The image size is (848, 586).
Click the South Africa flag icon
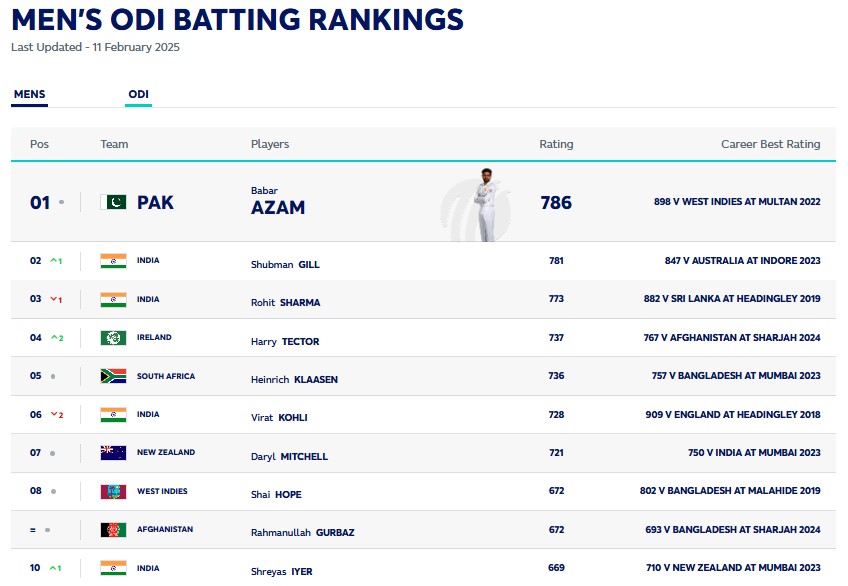point(113,376)
